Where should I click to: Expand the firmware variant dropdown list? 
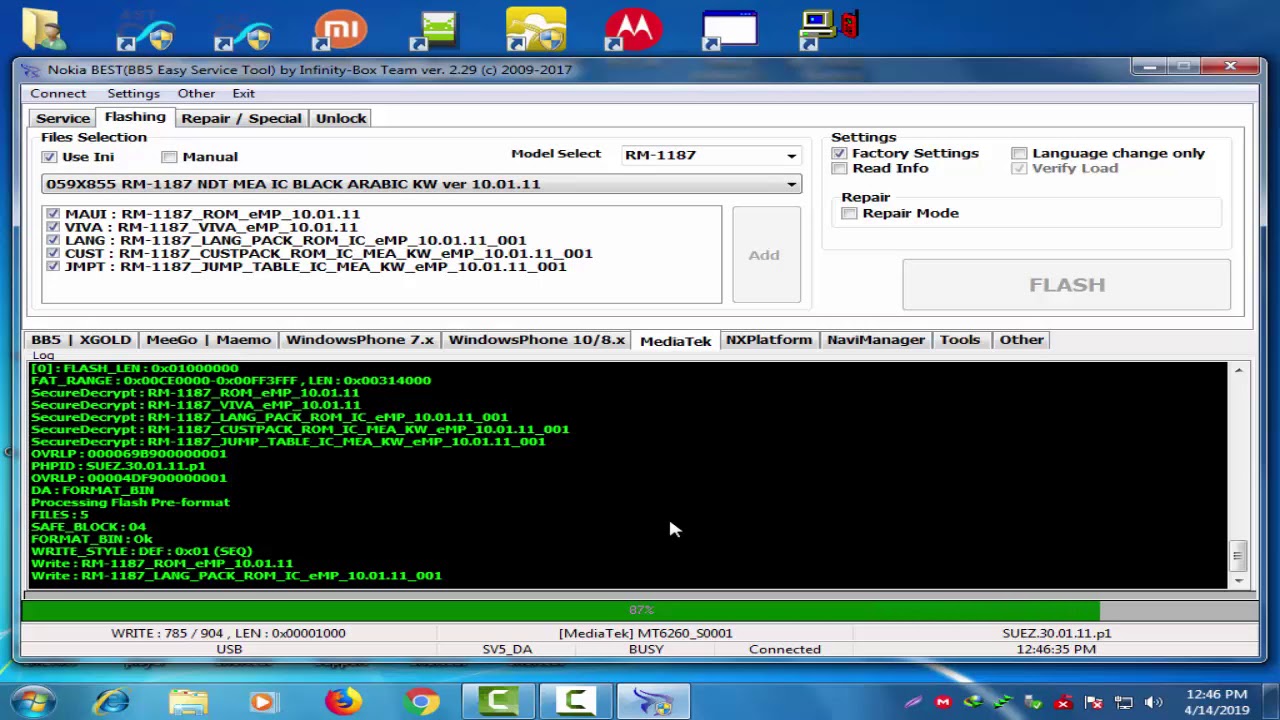coord(791,184)
